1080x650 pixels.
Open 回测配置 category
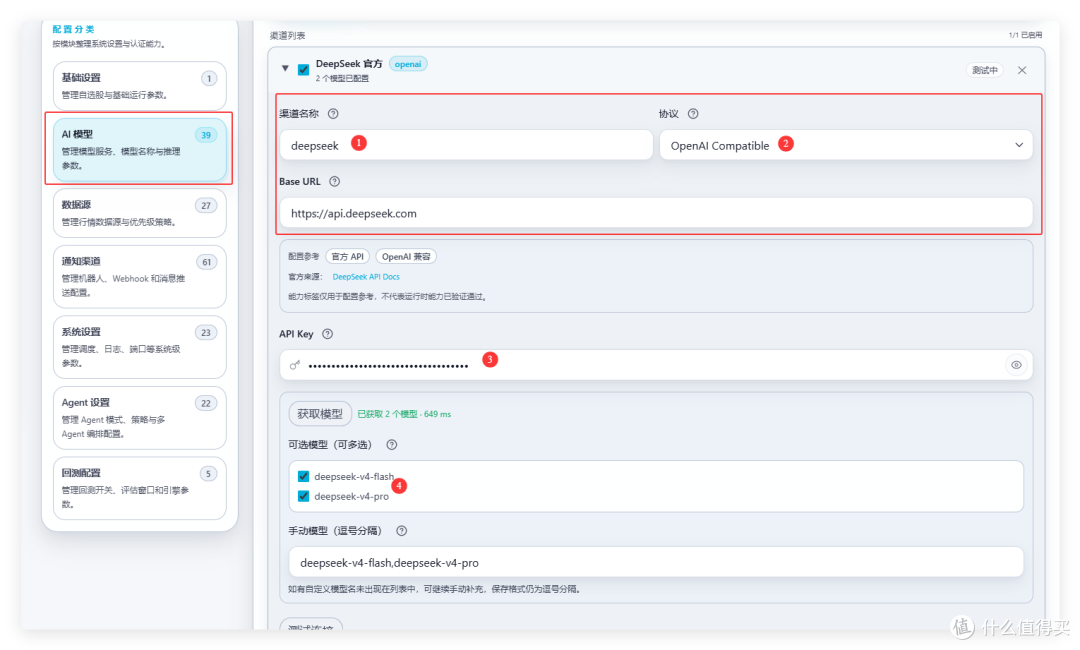(x=140, y=488)
